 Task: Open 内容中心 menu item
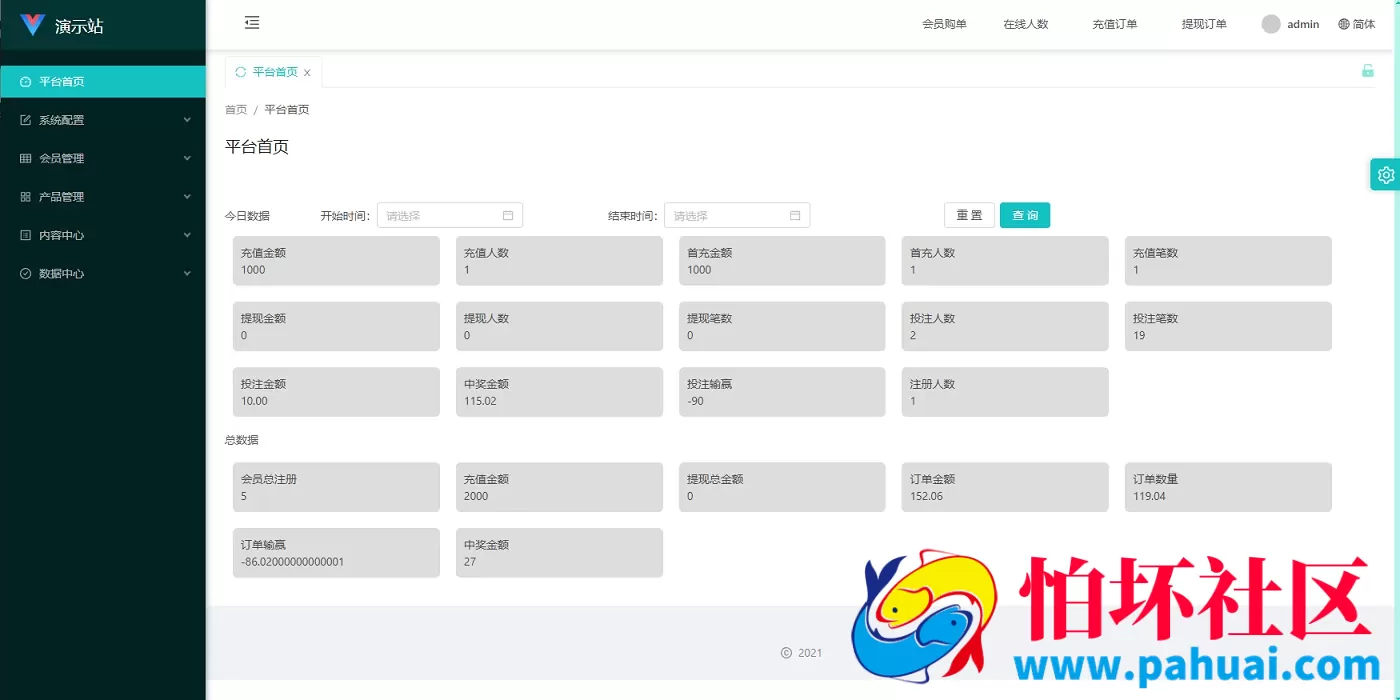coord(103,235)
